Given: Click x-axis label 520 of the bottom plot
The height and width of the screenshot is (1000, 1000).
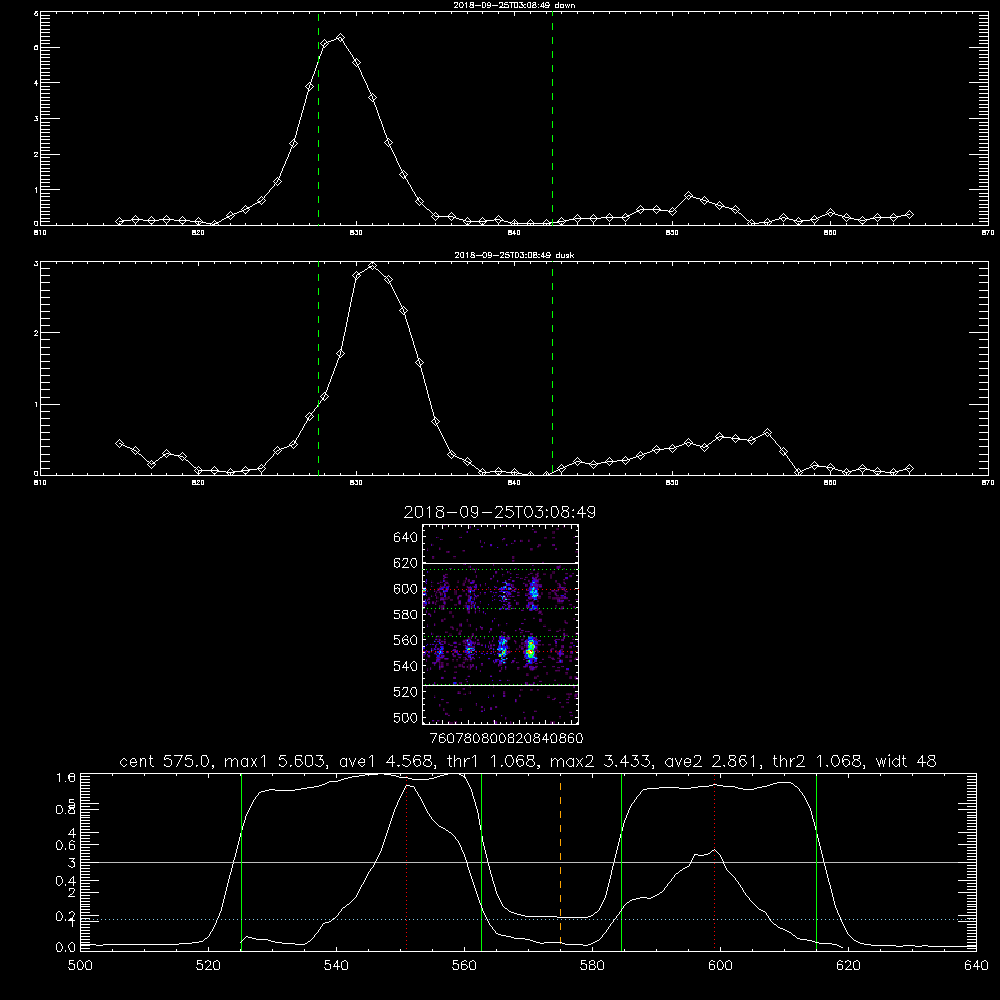Looking at the screenshot, I should point(209,966).
